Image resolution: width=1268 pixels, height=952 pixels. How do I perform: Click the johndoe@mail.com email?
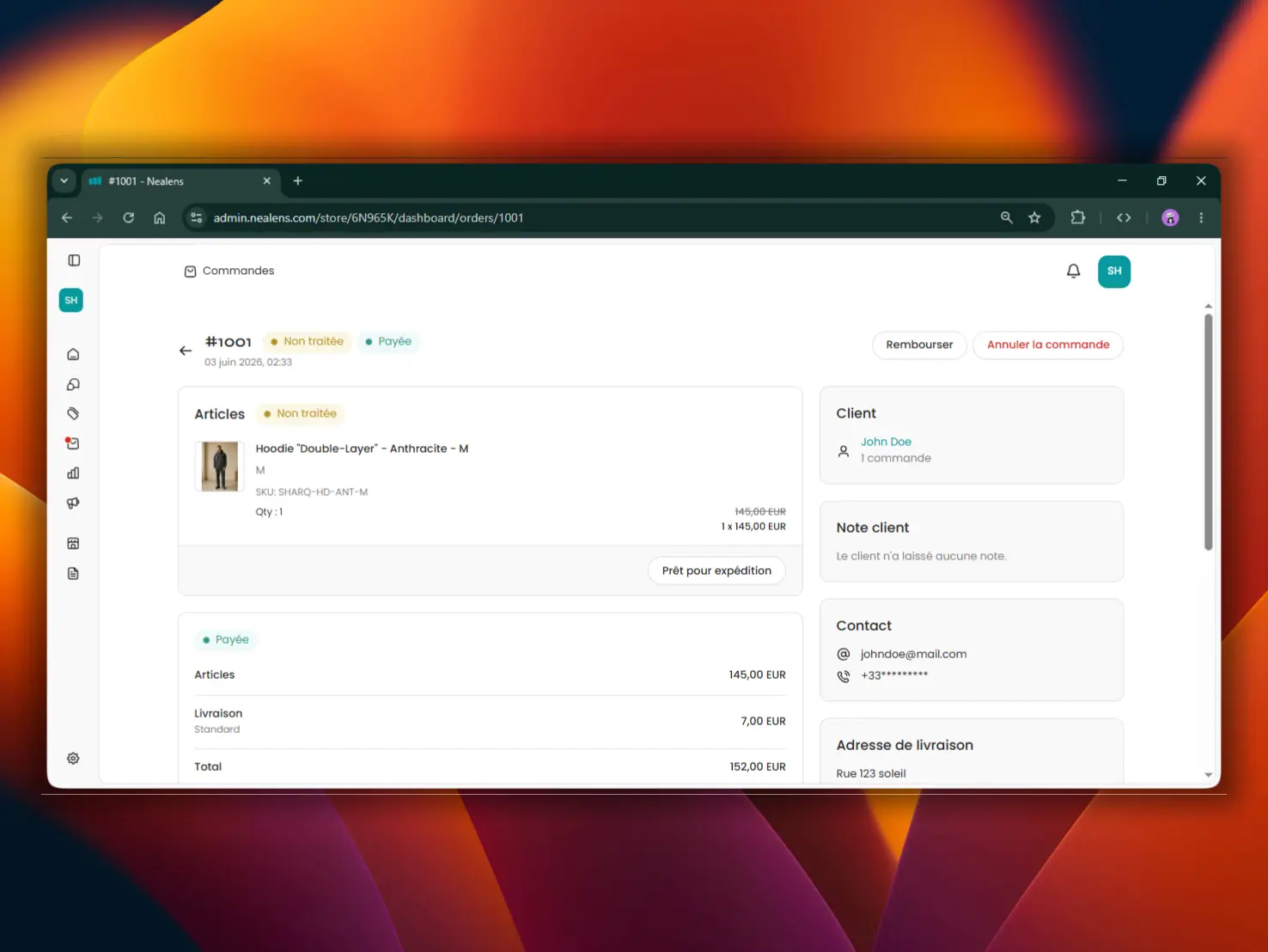click(913, 654)
